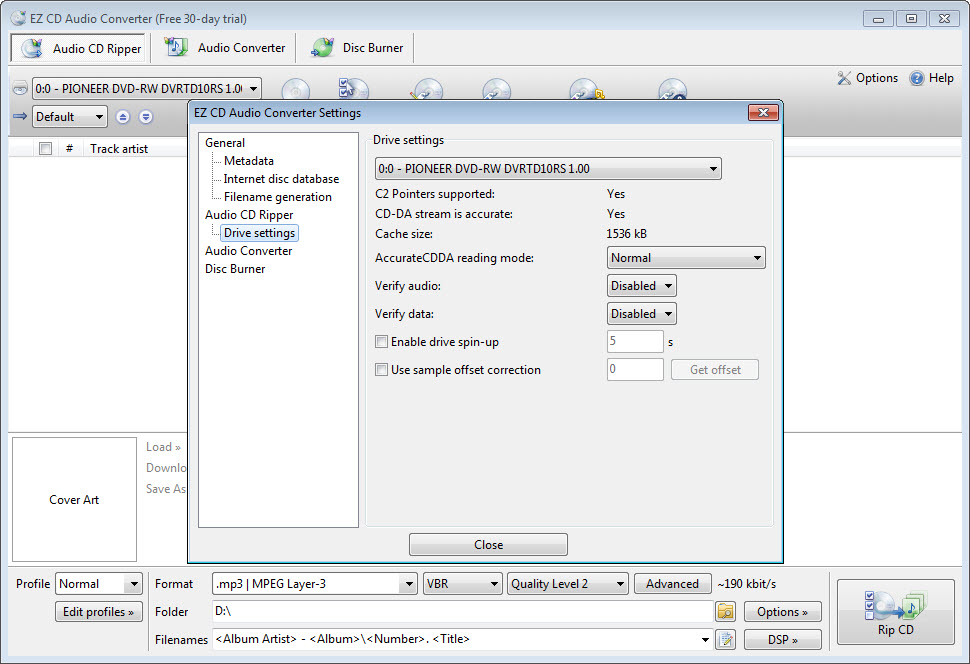Image resolution: width=970 pixels, height=664 pixels.
Task: Click the Folder path field showing D:\
Action: coord(462,611)
